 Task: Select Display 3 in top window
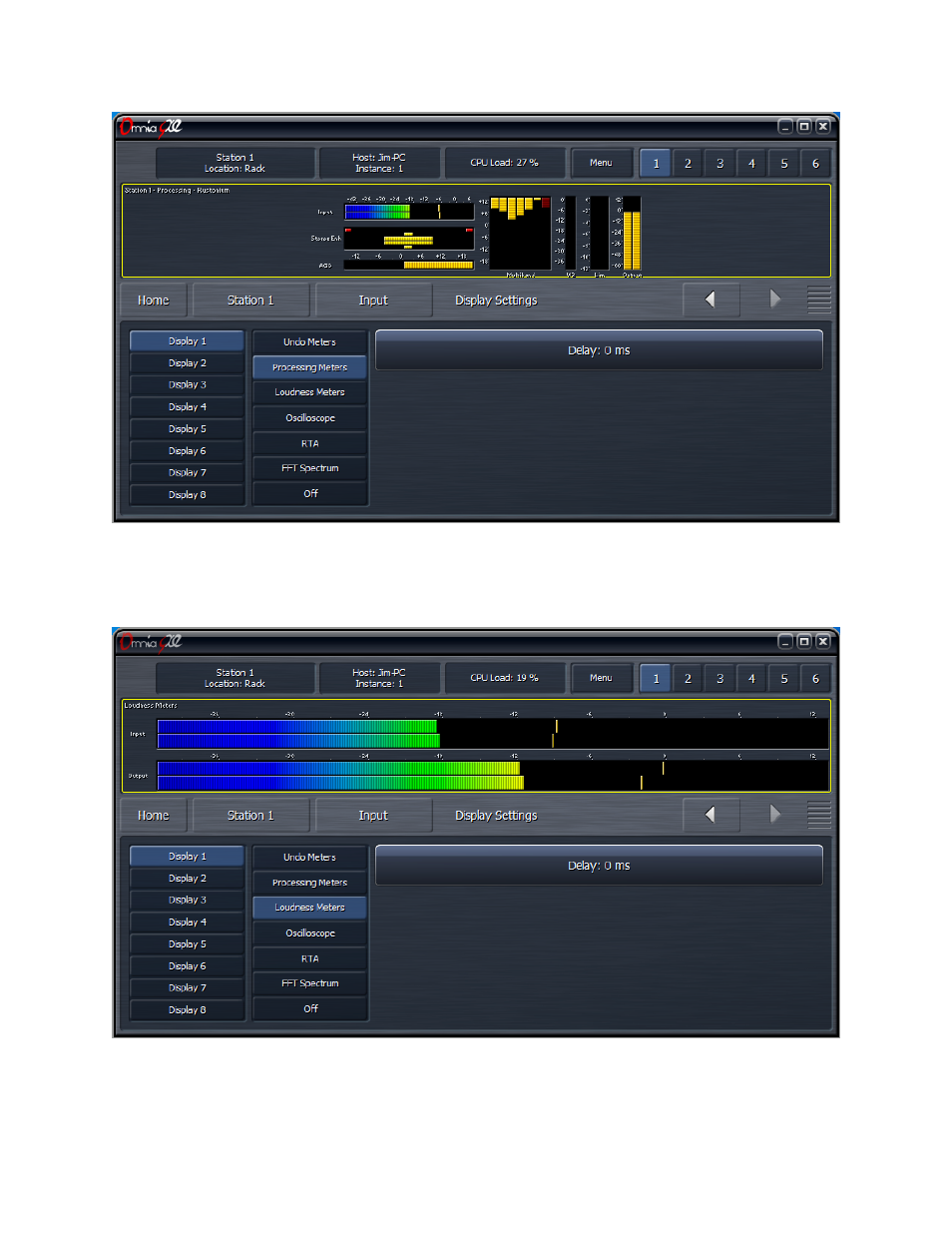click(x=188, y=385)
